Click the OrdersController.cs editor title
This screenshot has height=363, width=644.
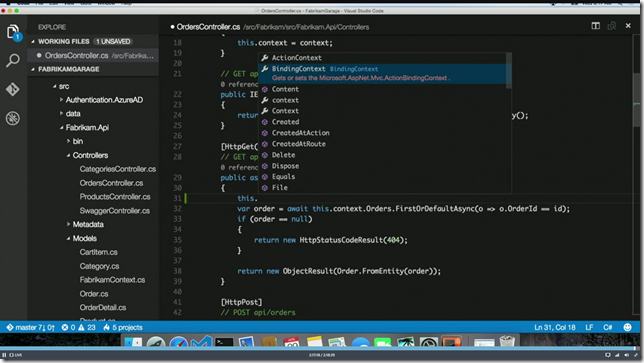tap(208, 27)
